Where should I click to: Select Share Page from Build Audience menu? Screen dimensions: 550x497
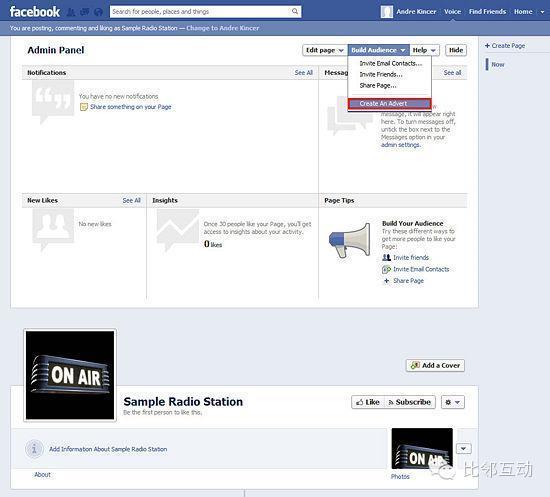378,86
